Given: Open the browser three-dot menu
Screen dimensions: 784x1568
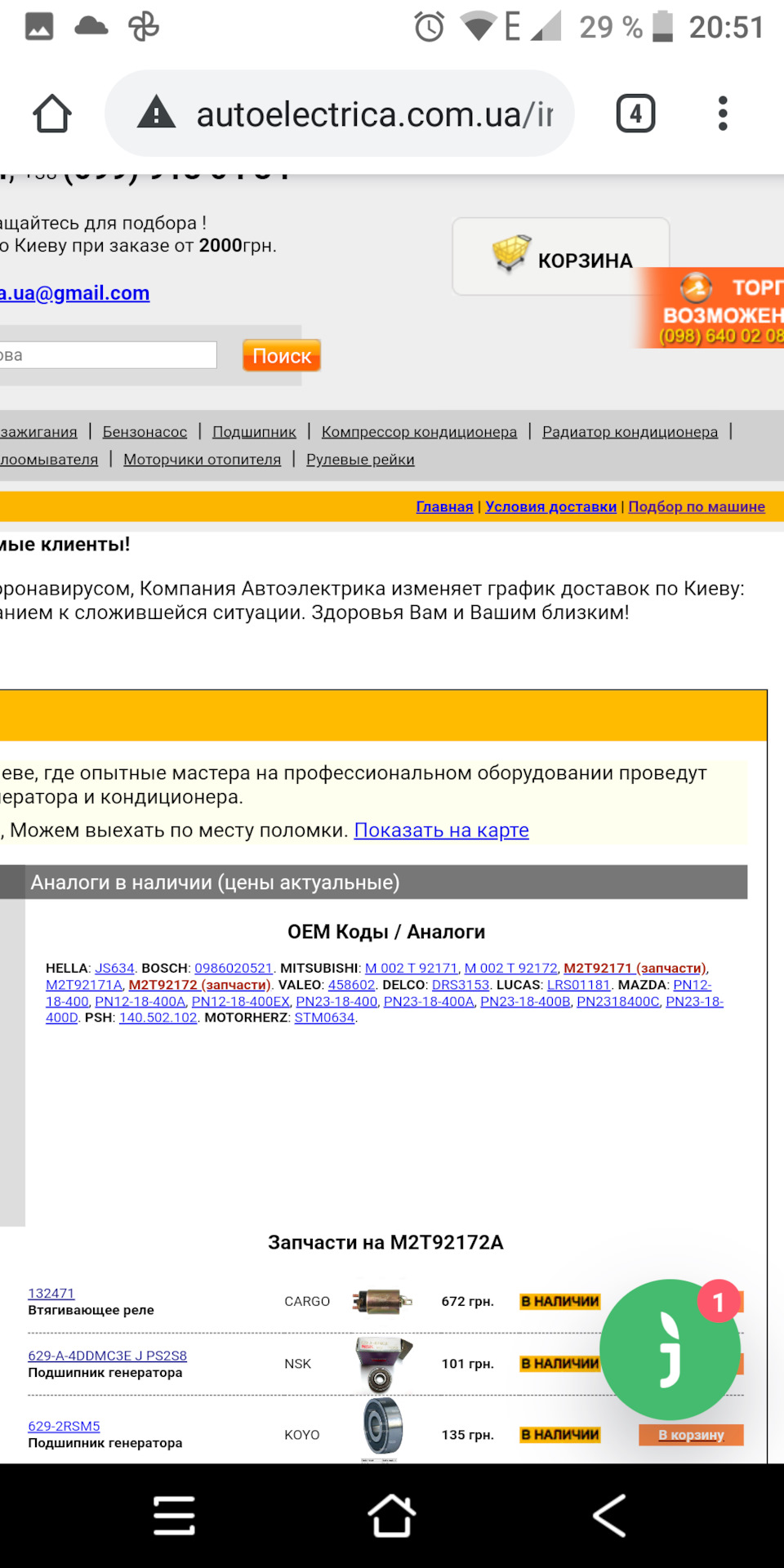Looking at the screenshot, I should coord(723,114).
